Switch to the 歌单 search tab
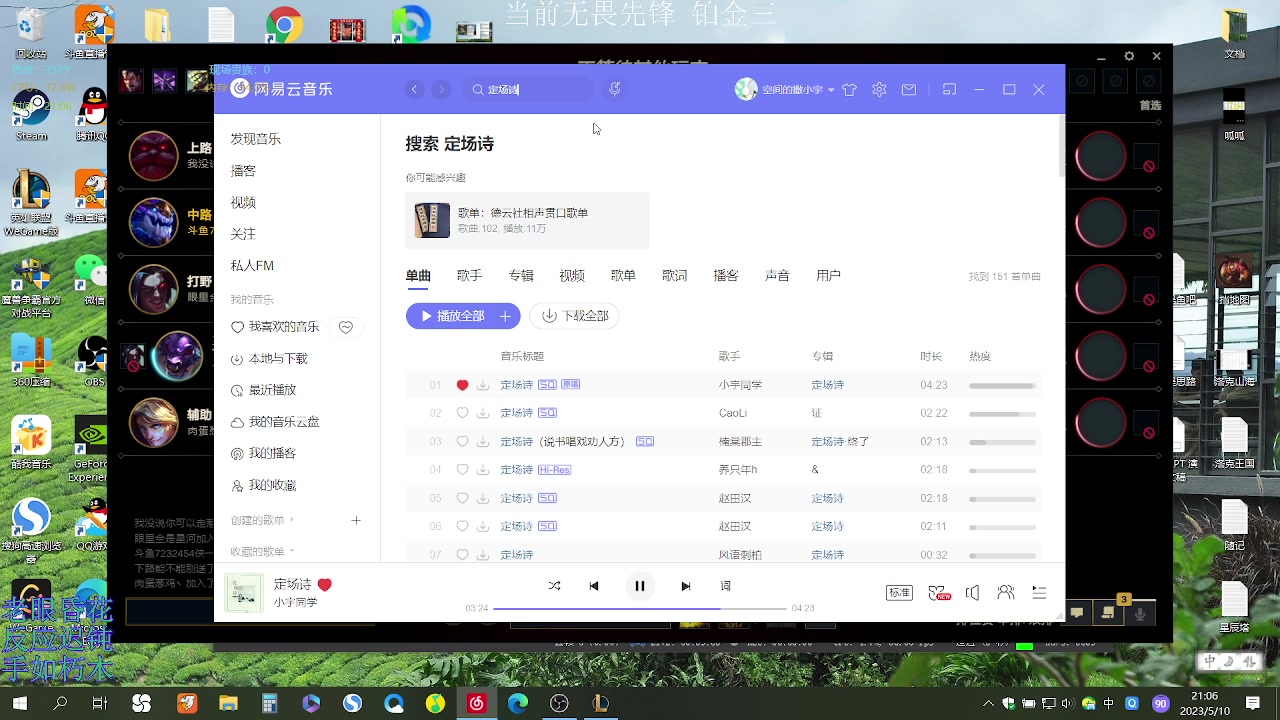 click(623, 276)
